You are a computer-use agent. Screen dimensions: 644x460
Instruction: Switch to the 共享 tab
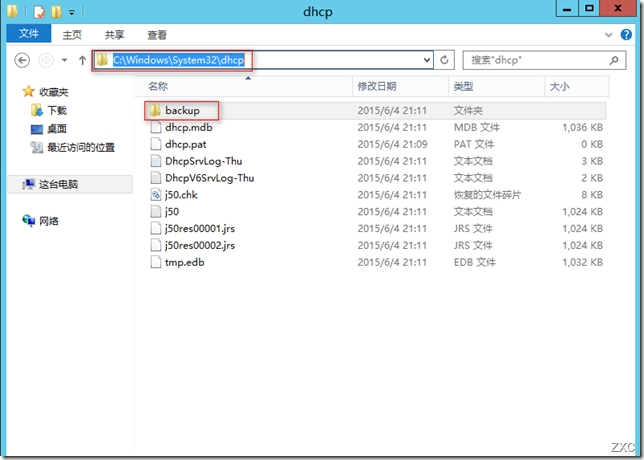(114, 35)
